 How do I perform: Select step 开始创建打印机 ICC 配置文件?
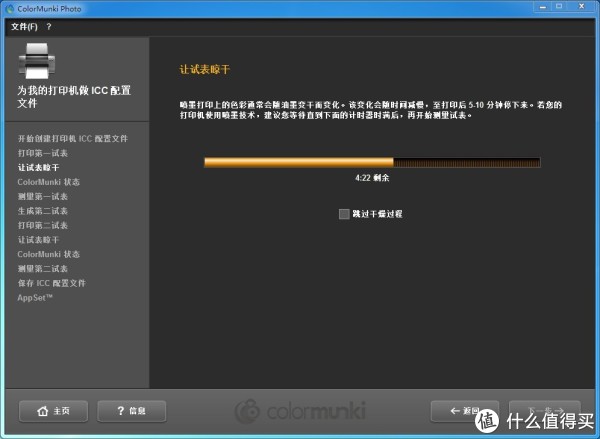73,139
